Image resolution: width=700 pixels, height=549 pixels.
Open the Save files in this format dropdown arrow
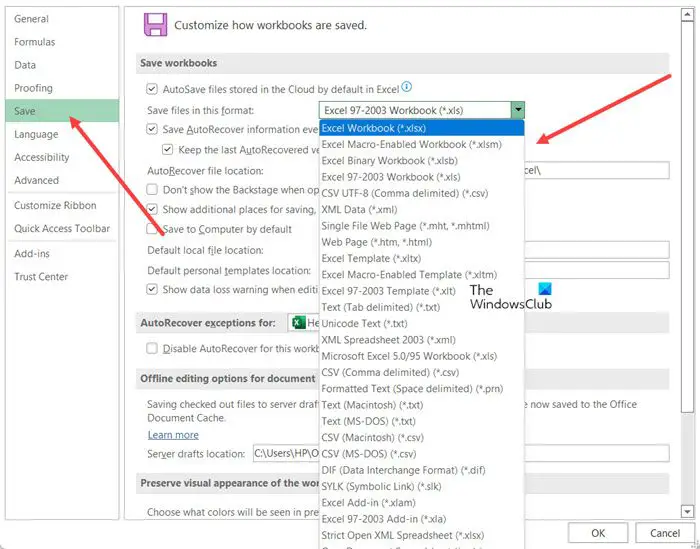[518, 110]
